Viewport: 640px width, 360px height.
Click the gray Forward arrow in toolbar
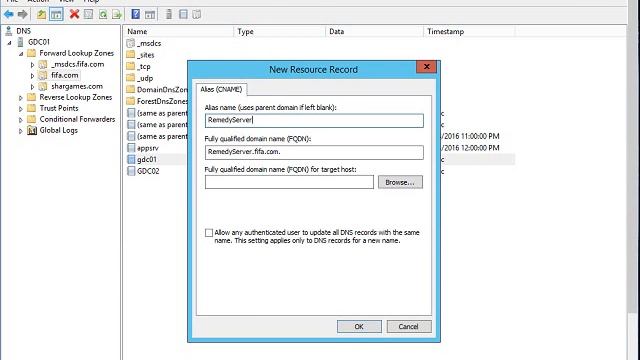(22, 15)
